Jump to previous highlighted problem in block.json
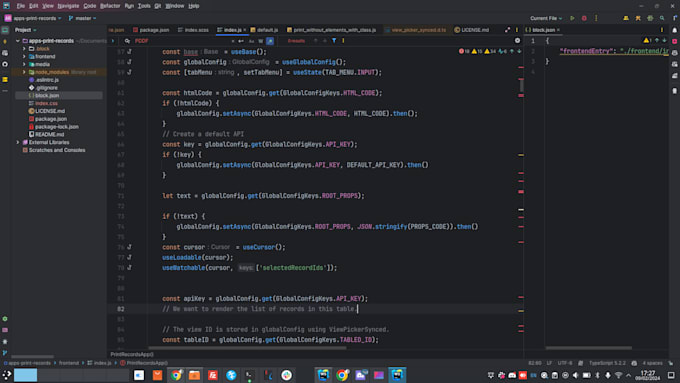 (657, 40)
